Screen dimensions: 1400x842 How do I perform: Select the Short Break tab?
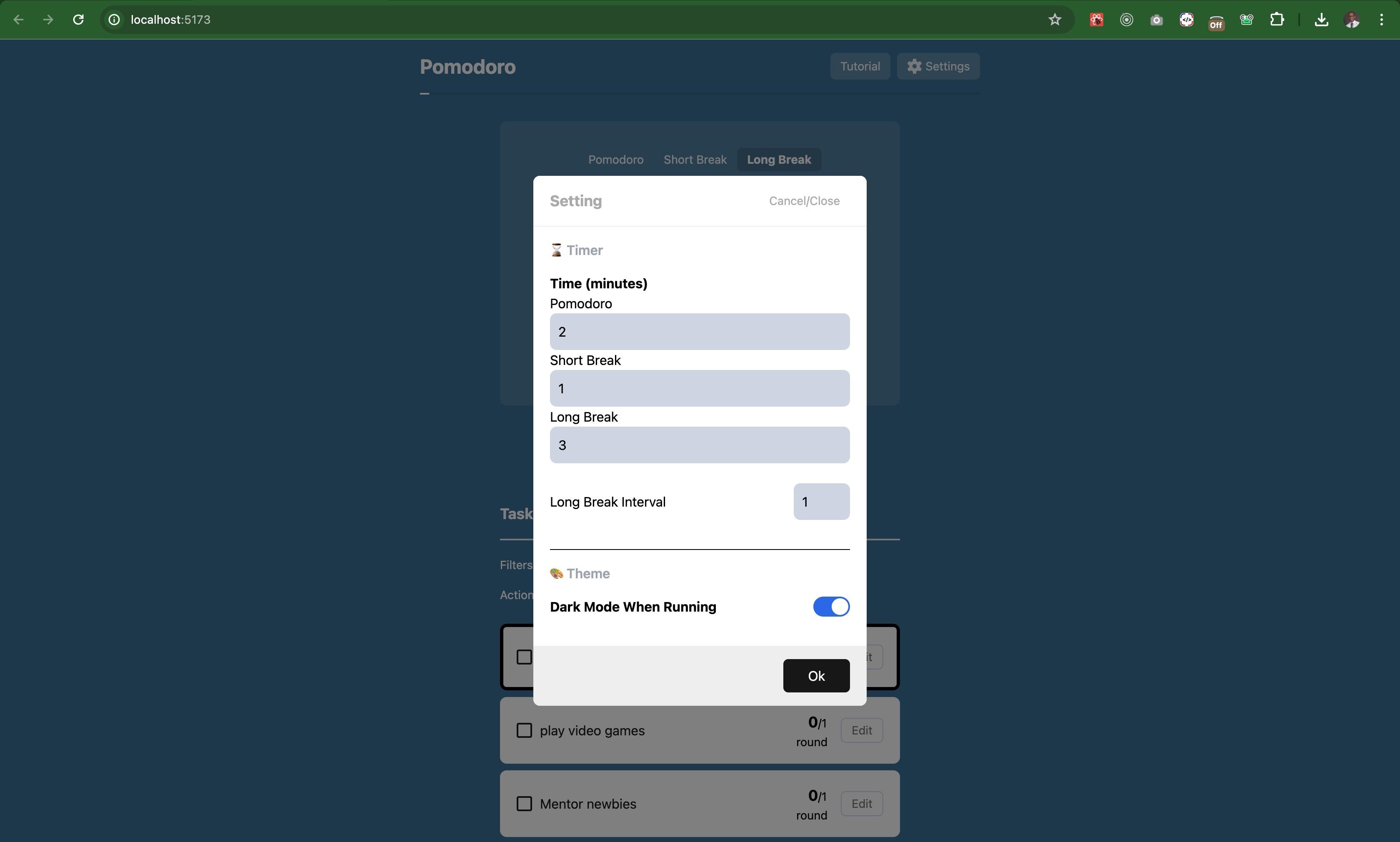694,159
